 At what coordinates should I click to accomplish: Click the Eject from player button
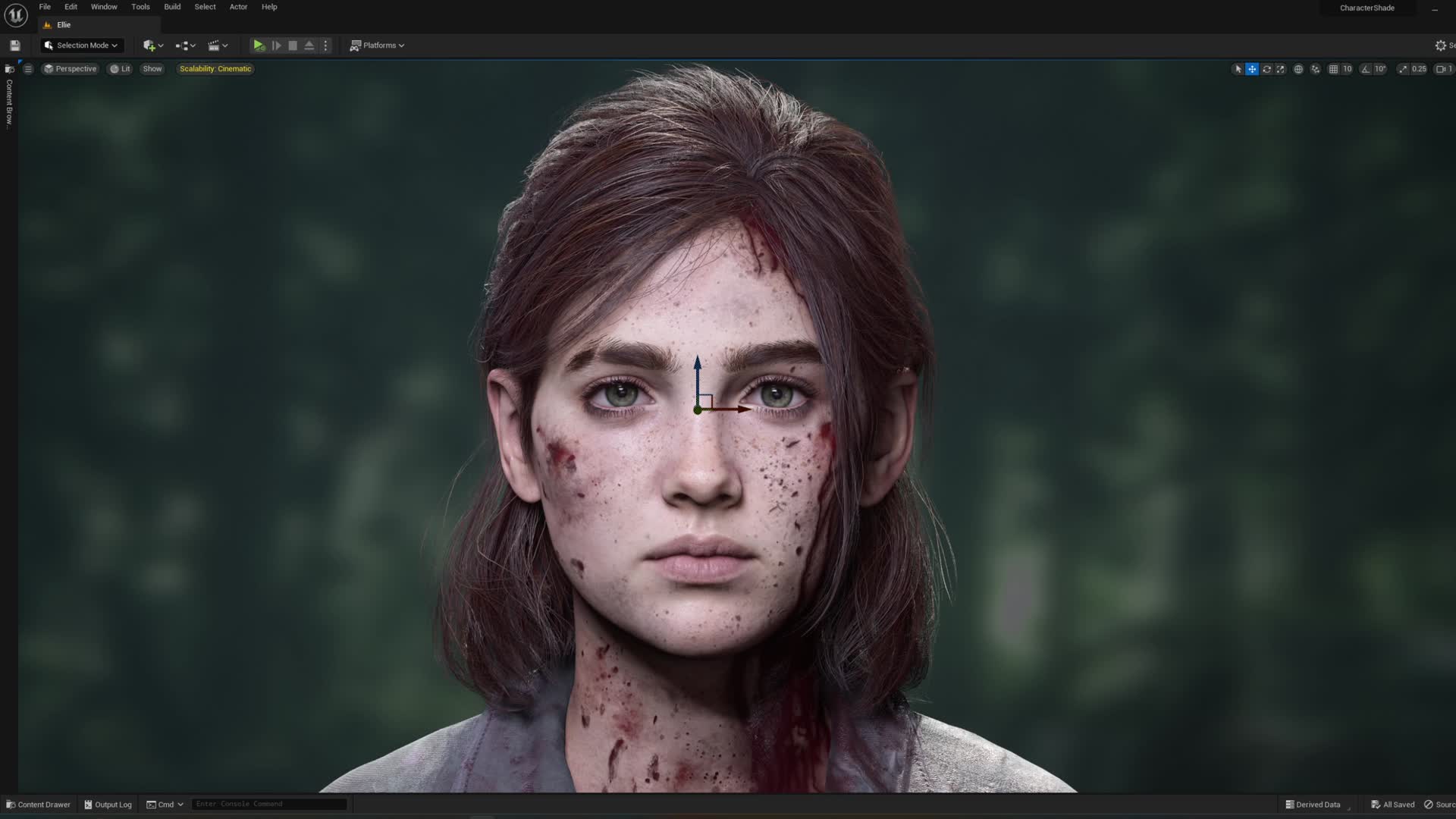click(x=309, y=45)
